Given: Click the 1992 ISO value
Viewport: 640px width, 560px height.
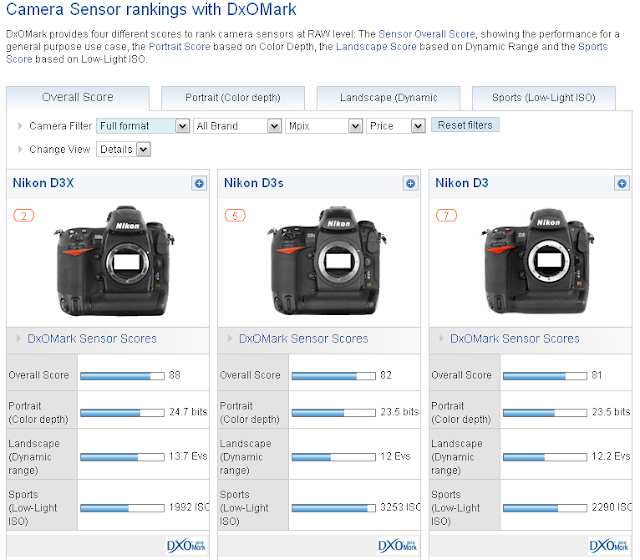Looking at the screenshot, I should pyautogui.click(x=189, y=507).
